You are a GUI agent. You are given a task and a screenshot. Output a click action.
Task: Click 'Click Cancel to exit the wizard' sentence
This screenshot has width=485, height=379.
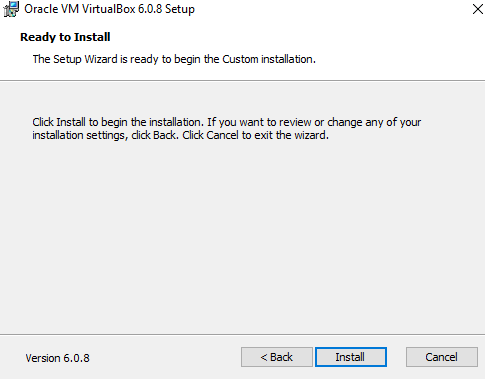[x=256, y=135]
